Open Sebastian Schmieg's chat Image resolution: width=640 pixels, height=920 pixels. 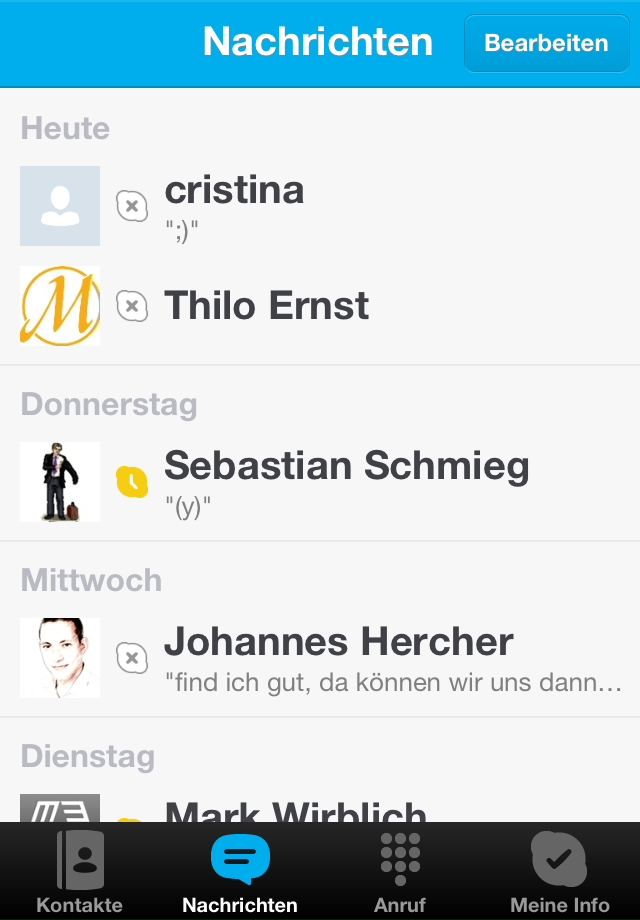320,482
